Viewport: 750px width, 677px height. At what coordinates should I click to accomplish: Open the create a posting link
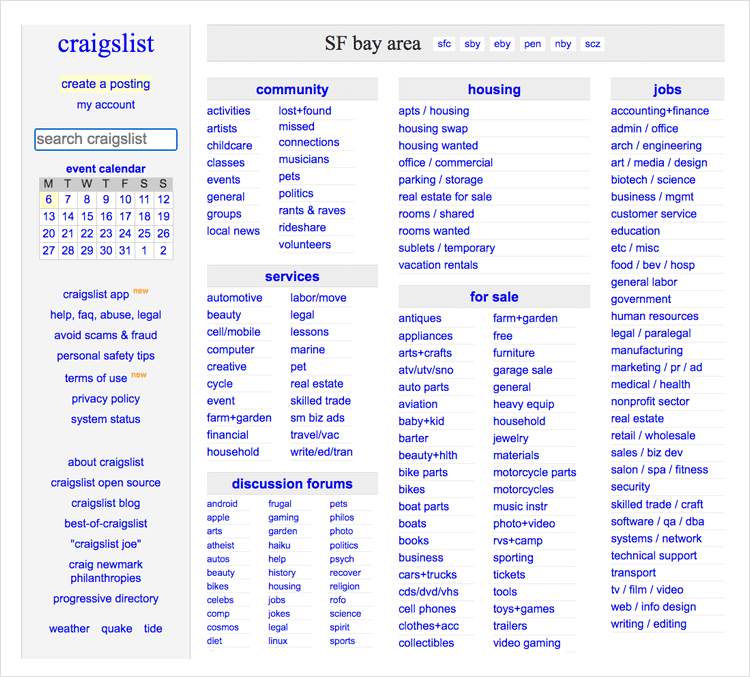(x=106, y=84)
